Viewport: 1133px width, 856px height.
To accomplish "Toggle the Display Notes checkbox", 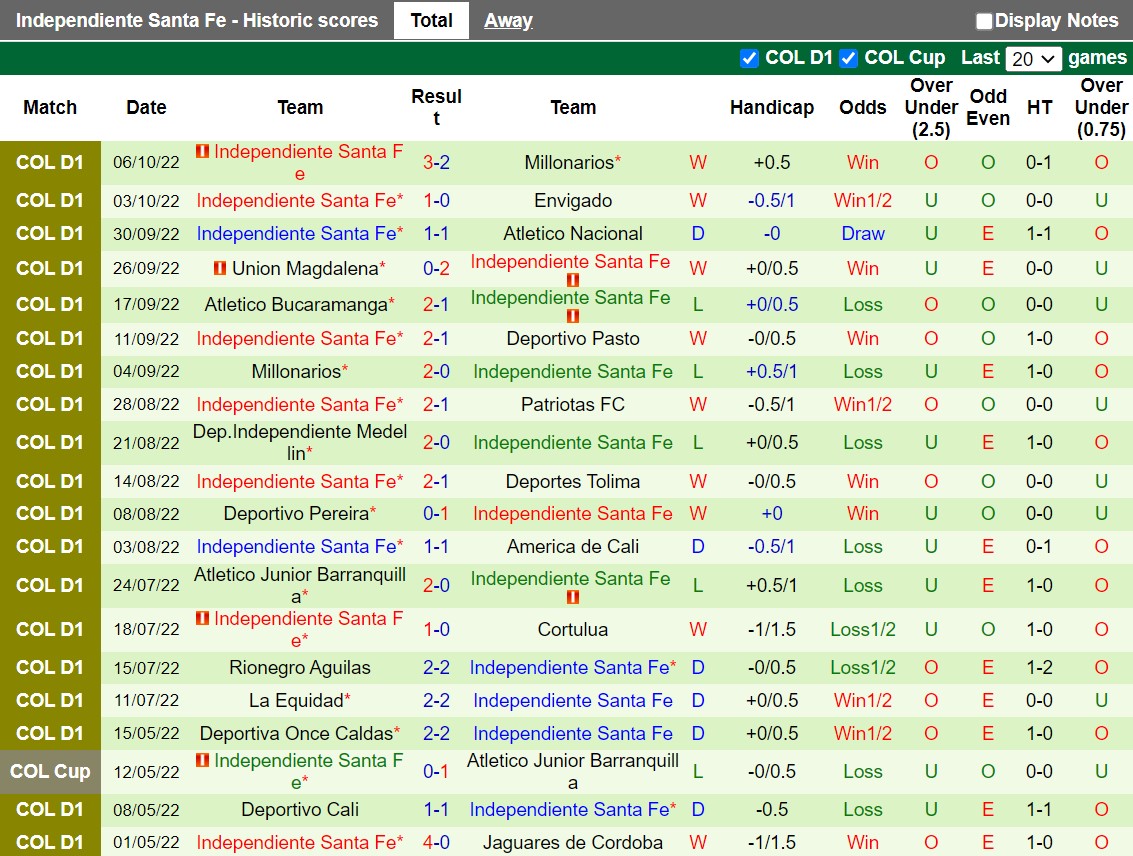I will click(983, 21).
